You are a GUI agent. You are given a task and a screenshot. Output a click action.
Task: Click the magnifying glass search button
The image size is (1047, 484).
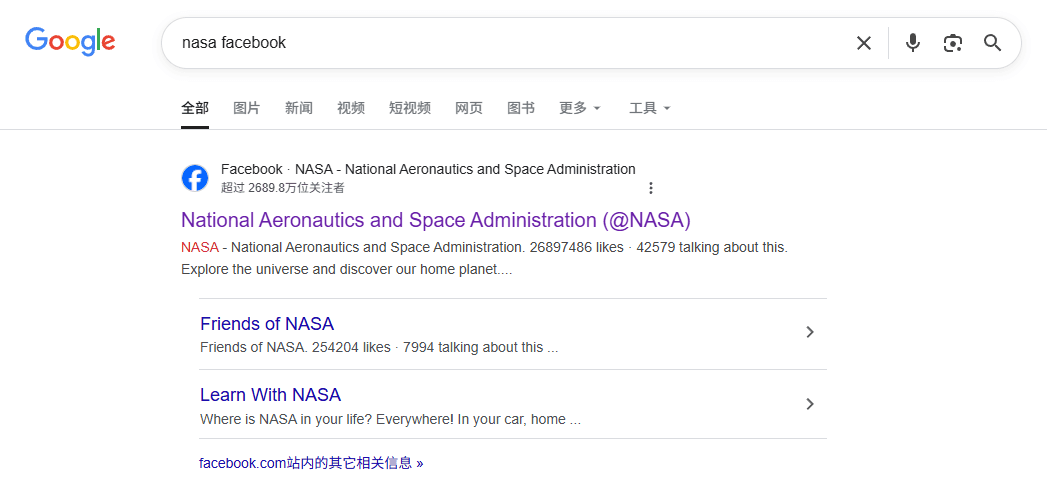pos(992,43)
